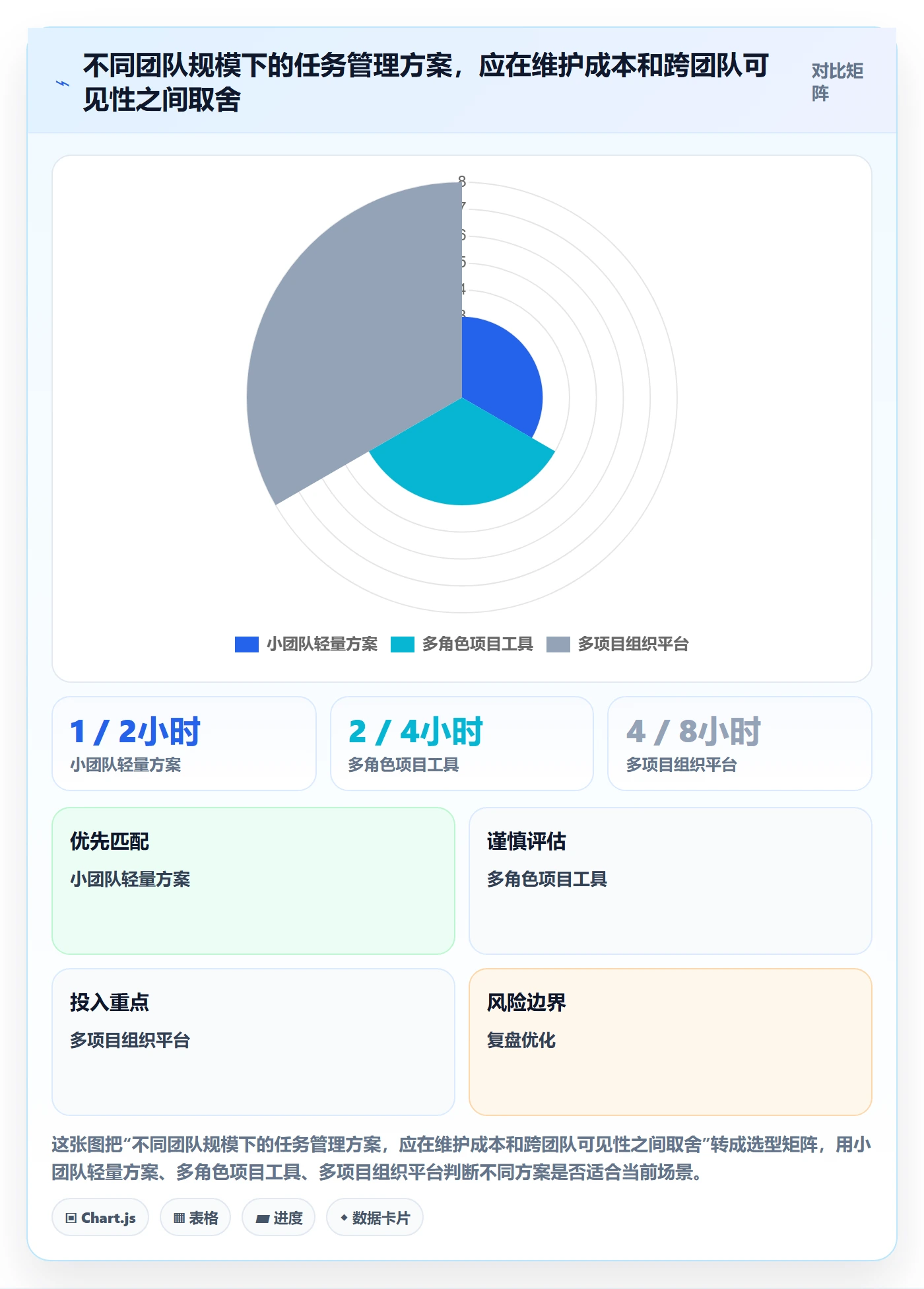This screenshot has width=924, height=1289.
Task: Click the Chart.js tag chip
Action: [100, 1218]
